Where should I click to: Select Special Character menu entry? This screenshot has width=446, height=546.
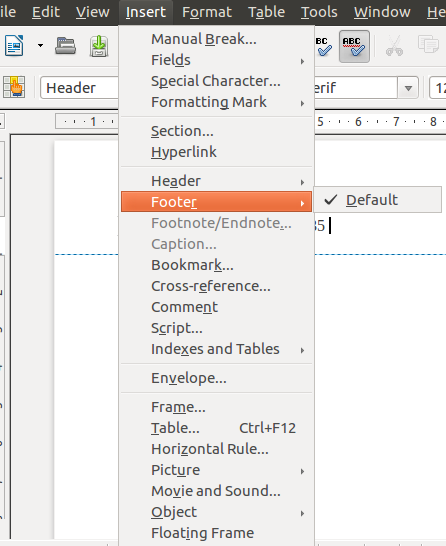click(216, 81)
